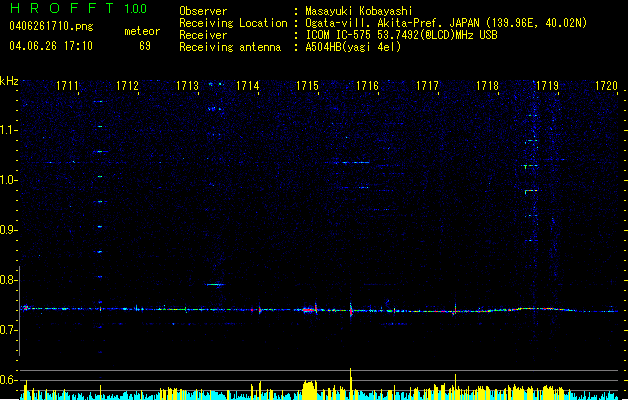Click time marker 1720
This screenshot has height=400, width=629.
[x=606, y=86]
